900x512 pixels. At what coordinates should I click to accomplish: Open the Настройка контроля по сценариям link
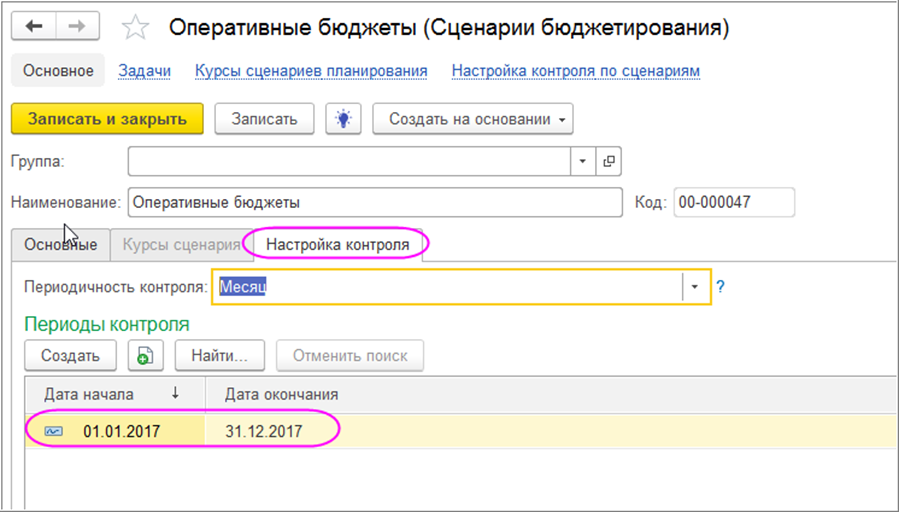[x=575, y=71]
